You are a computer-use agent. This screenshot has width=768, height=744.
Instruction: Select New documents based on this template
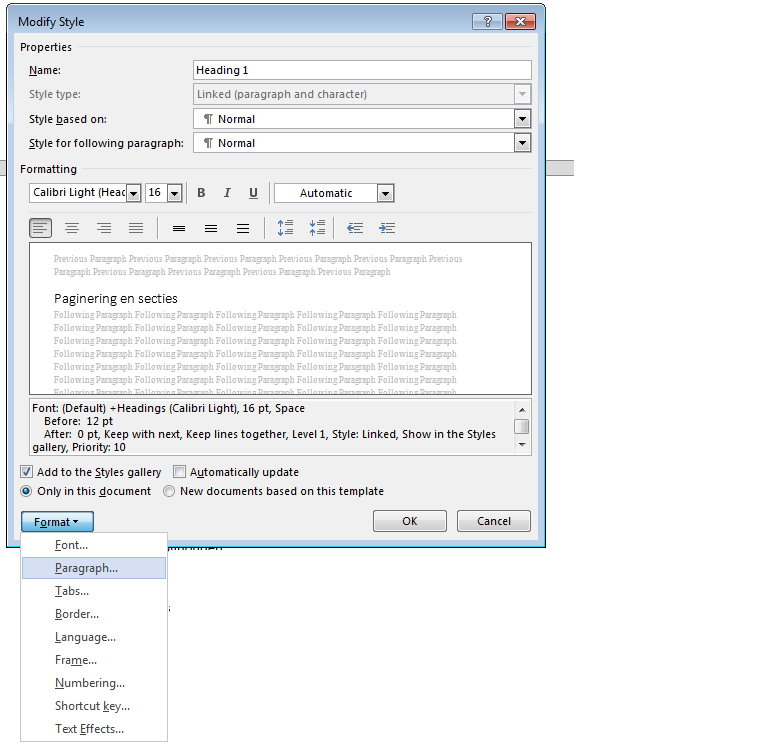click(169, 491)
